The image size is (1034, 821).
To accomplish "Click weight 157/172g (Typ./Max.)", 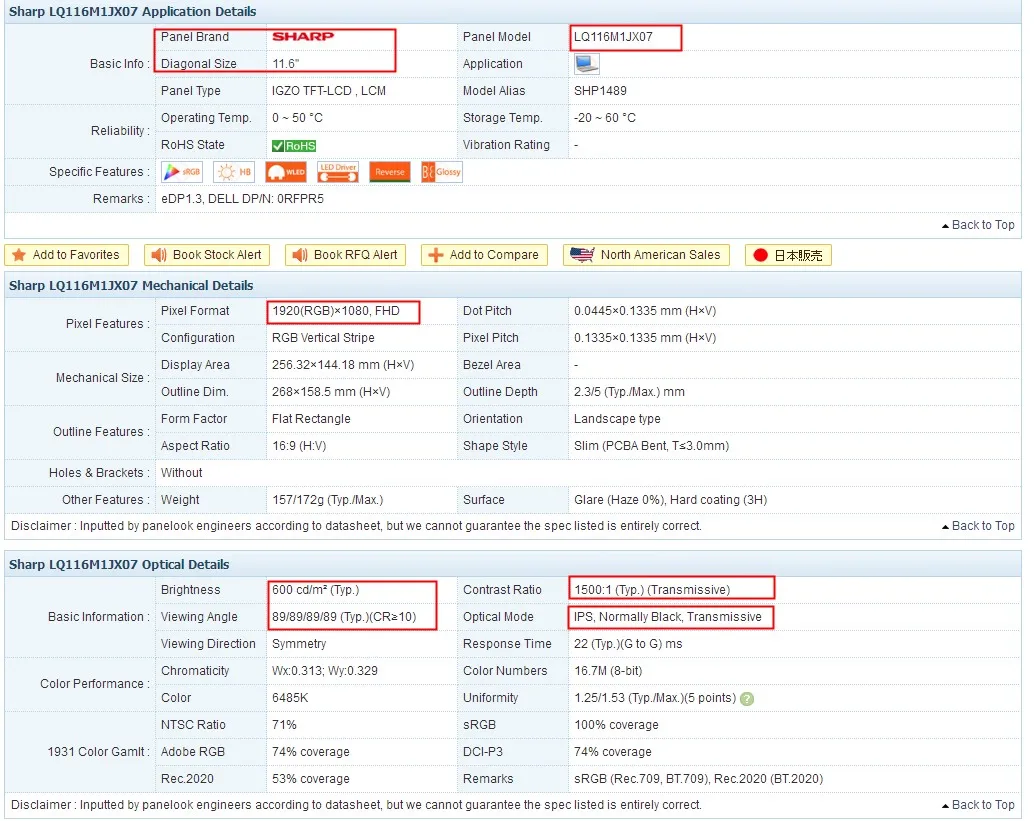I will [328, 501].
